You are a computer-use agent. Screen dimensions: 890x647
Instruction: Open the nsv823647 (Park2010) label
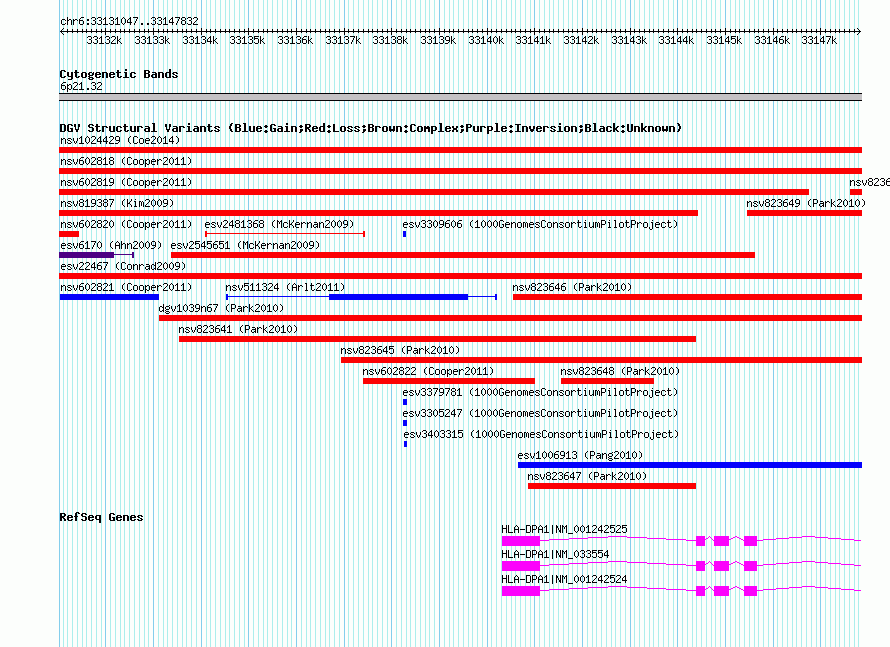pos(587,476)
